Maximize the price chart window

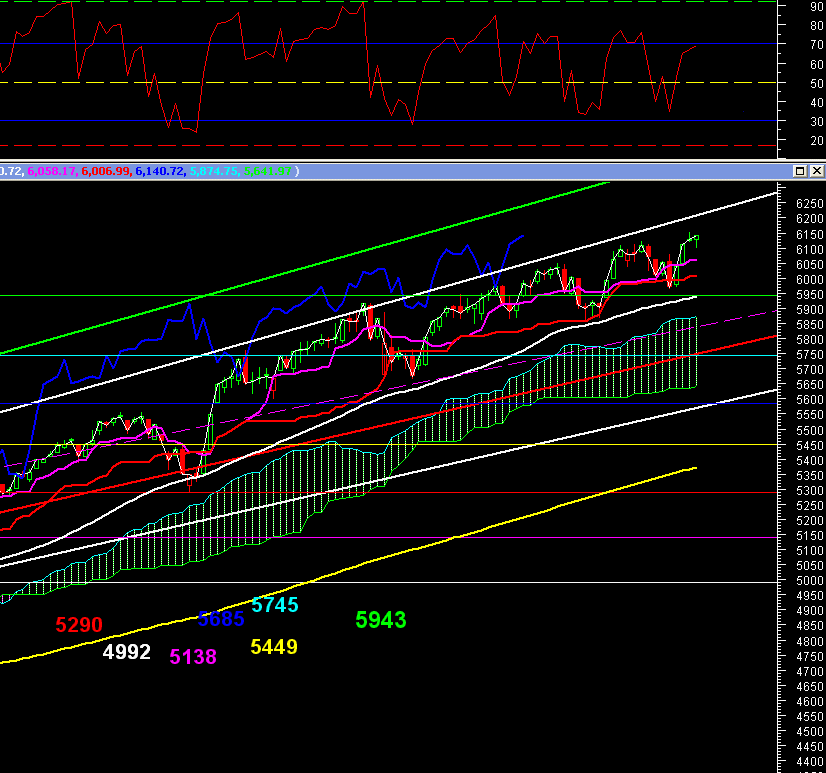coord(800,171)
